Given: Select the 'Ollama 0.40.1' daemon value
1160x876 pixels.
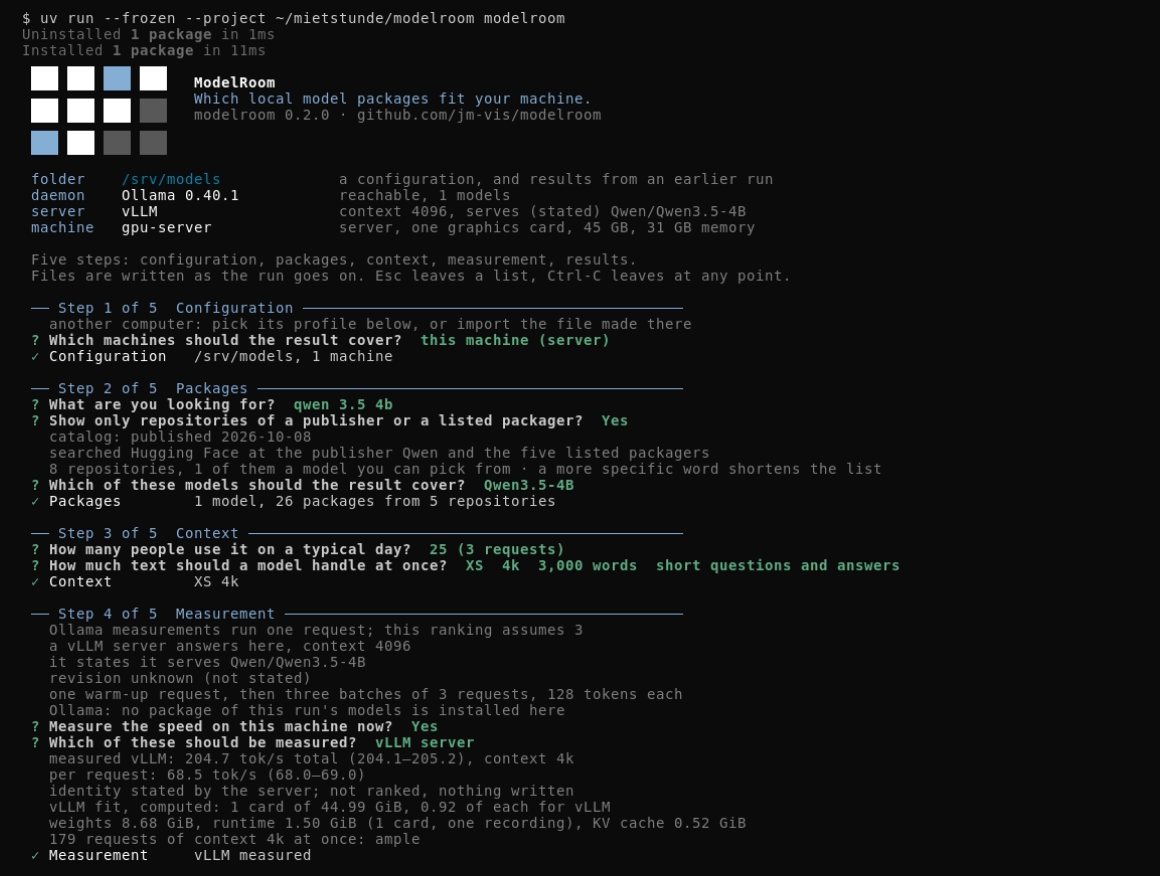Looking at the screenshot, I should click(x=180, y=195).
